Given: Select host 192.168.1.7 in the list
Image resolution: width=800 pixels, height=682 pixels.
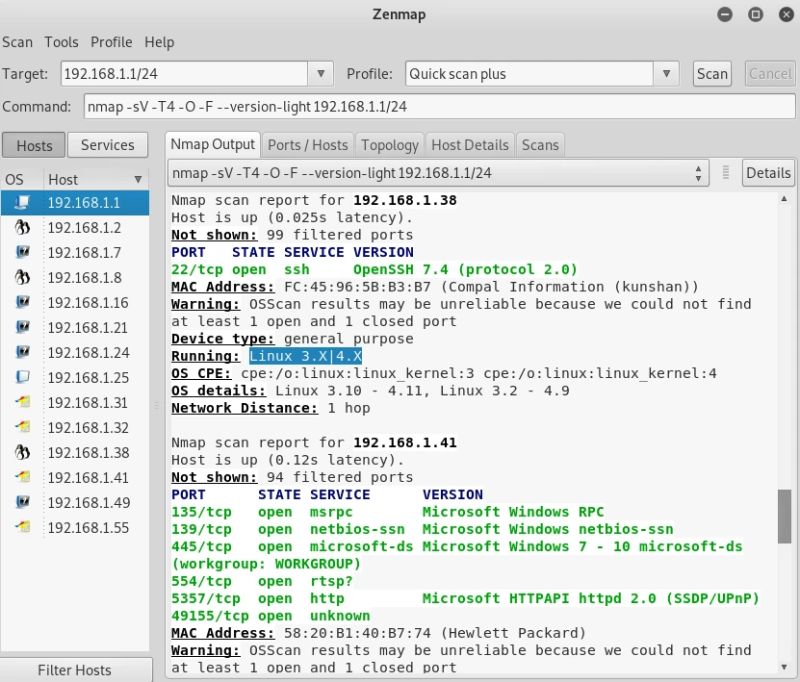Looking at the screenshot, I should (75, 252).
